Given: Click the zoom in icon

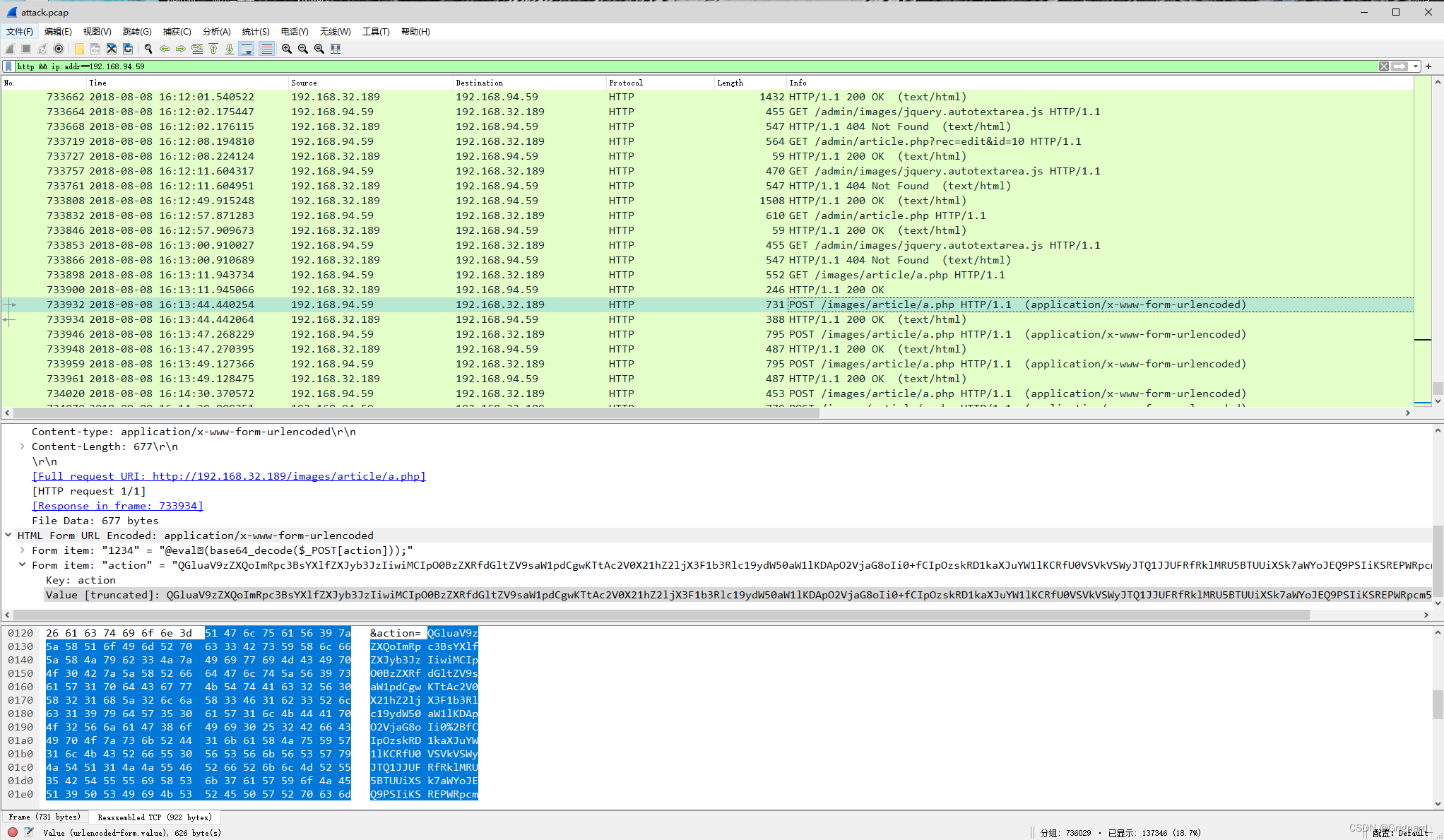Looking at the screenshot, I should tap(287, 49).
